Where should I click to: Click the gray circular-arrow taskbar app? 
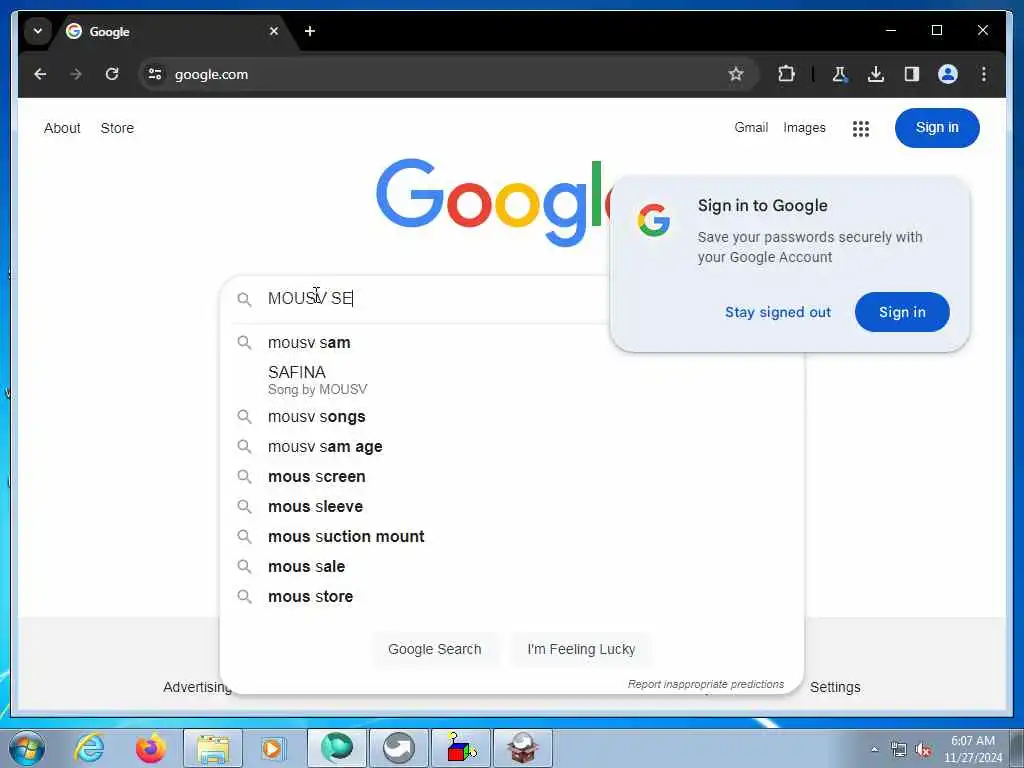[399, 748]
